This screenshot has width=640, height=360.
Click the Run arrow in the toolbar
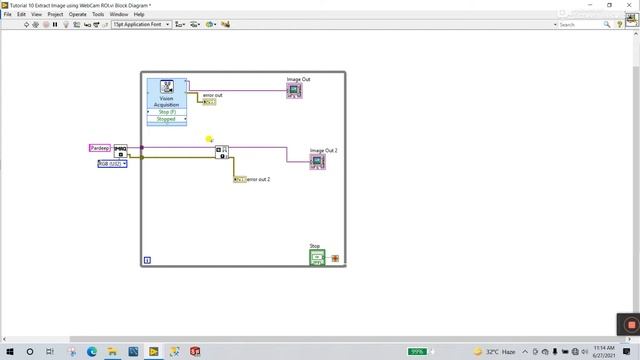click(26, 24)
